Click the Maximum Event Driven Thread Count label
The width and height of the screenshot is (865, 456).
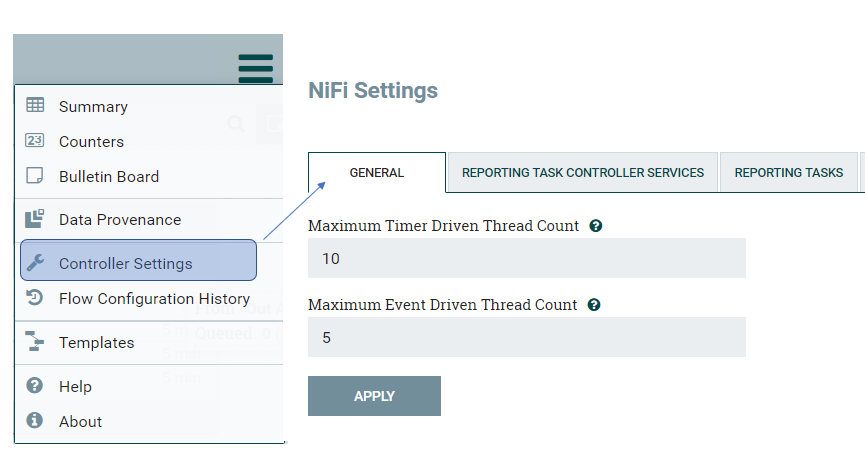(442, 305)
